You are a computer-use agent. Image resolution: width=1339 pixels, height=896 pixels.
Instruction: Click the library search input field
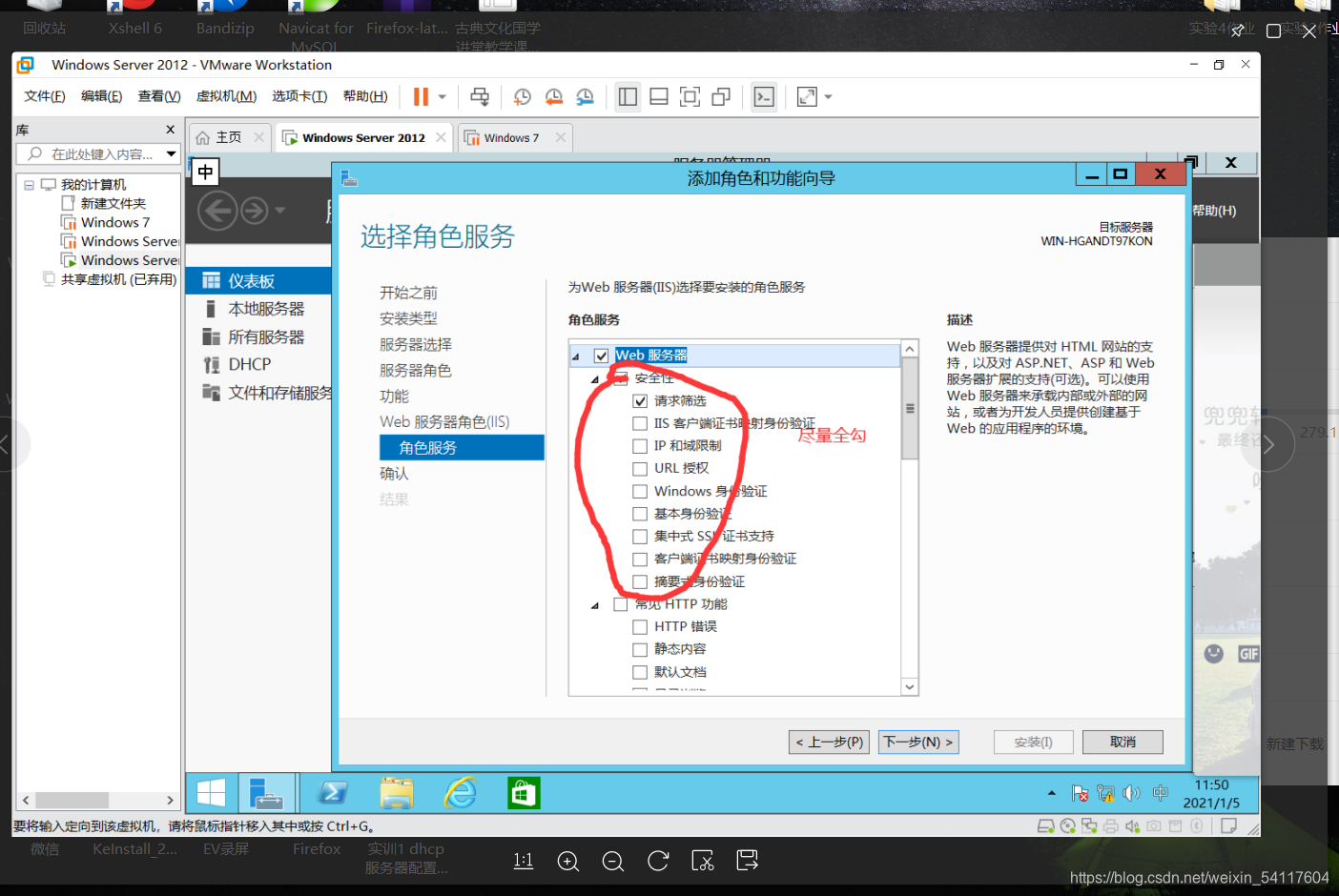point(100,153)
